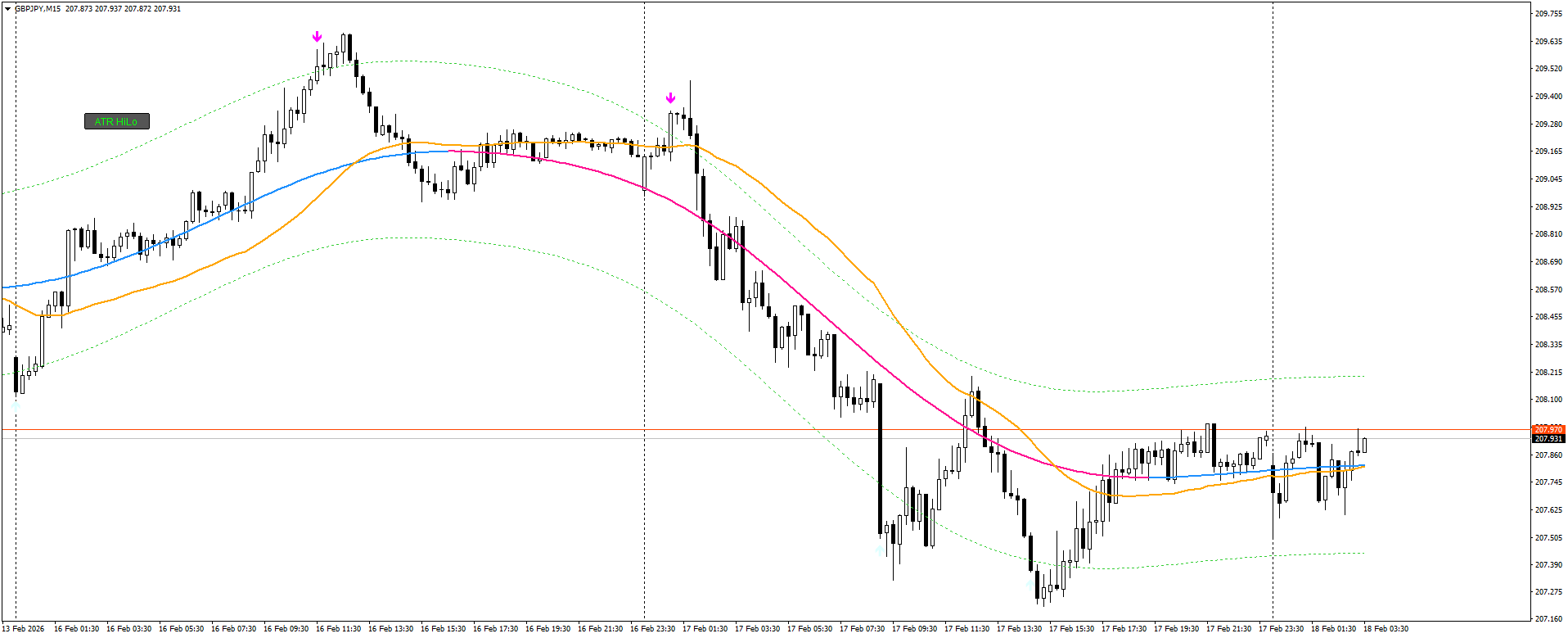This screenshot has height=638, width=1568.
Task: Click the 207.745 price axis label
Action: (x=1548, y=482)
